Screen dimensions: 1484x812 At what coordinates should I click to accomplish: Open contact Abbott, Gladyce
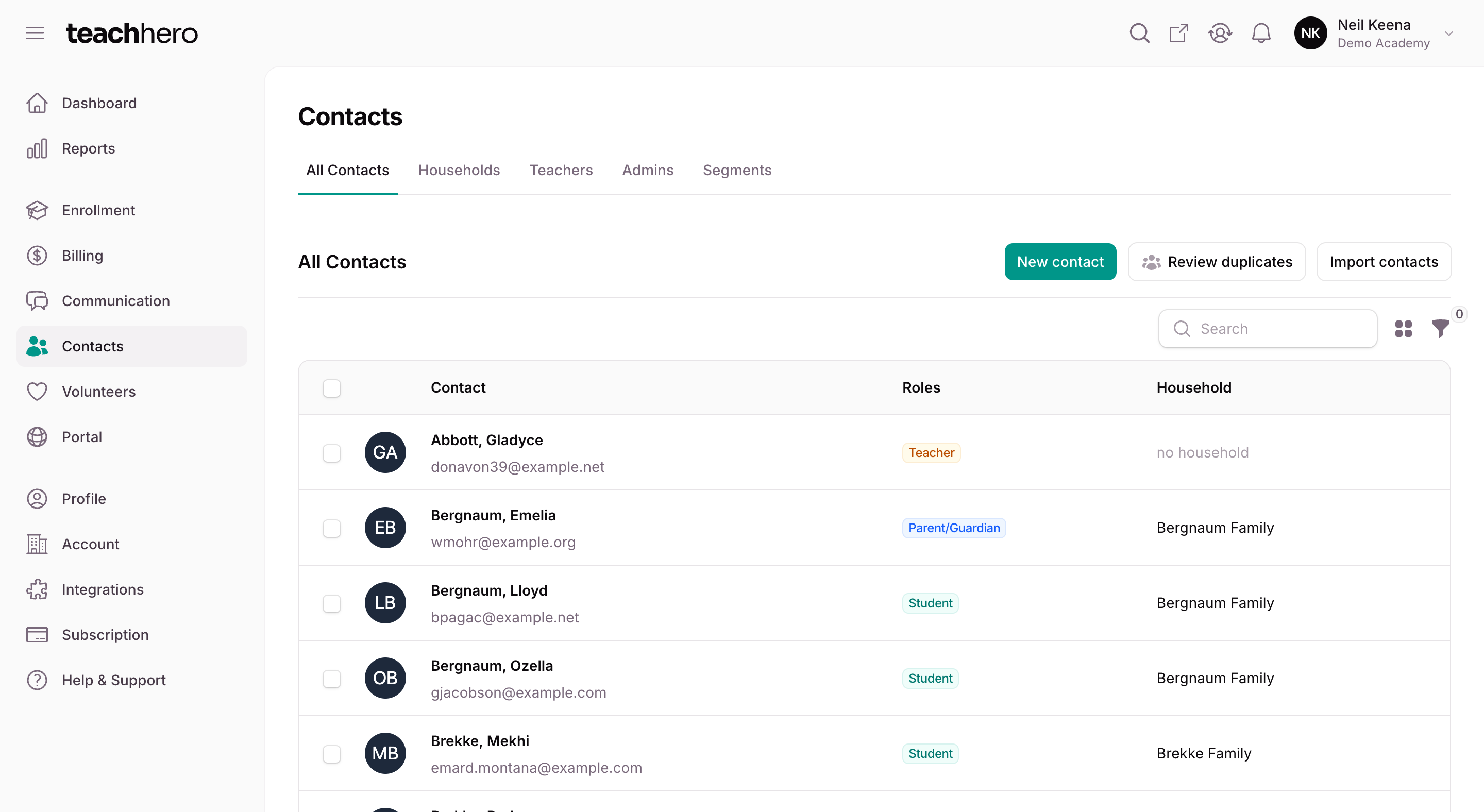[487, 441]
